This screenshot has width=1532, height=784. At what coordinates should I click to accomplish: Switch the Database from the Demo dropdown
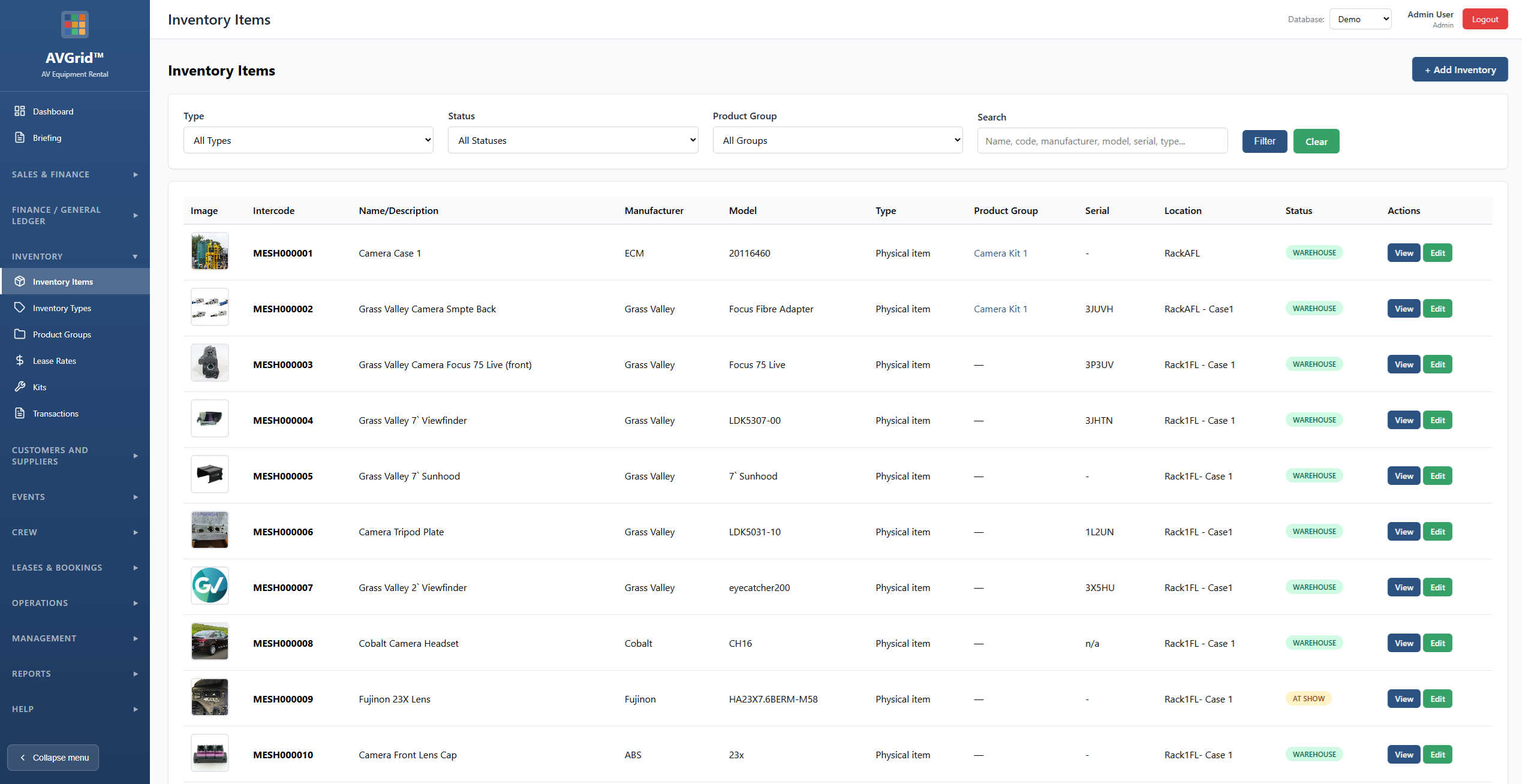click(1360, 19)
